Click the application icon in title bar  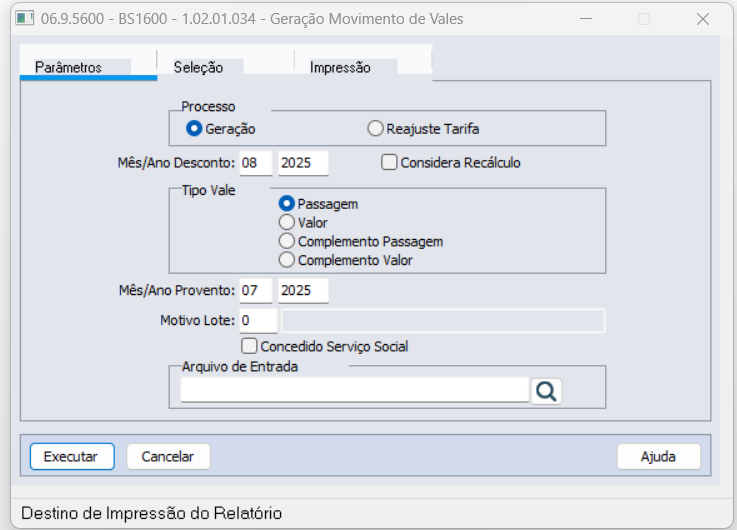pos(24,19)
